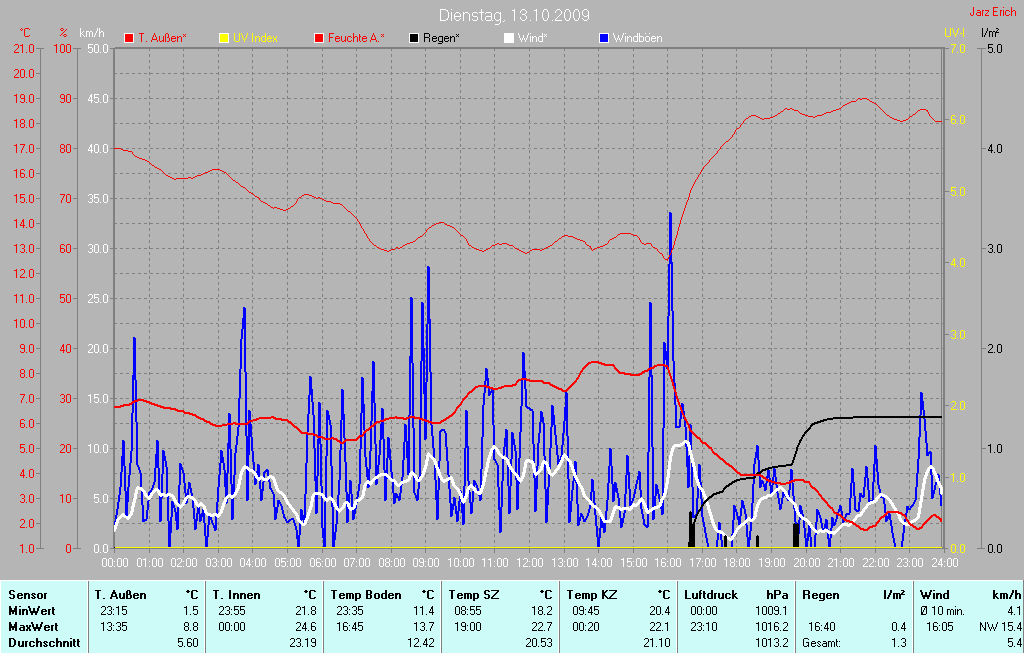Click the UV-I axis unit label
Viewport: 1024px width, 653px height.
coord(954,33)
